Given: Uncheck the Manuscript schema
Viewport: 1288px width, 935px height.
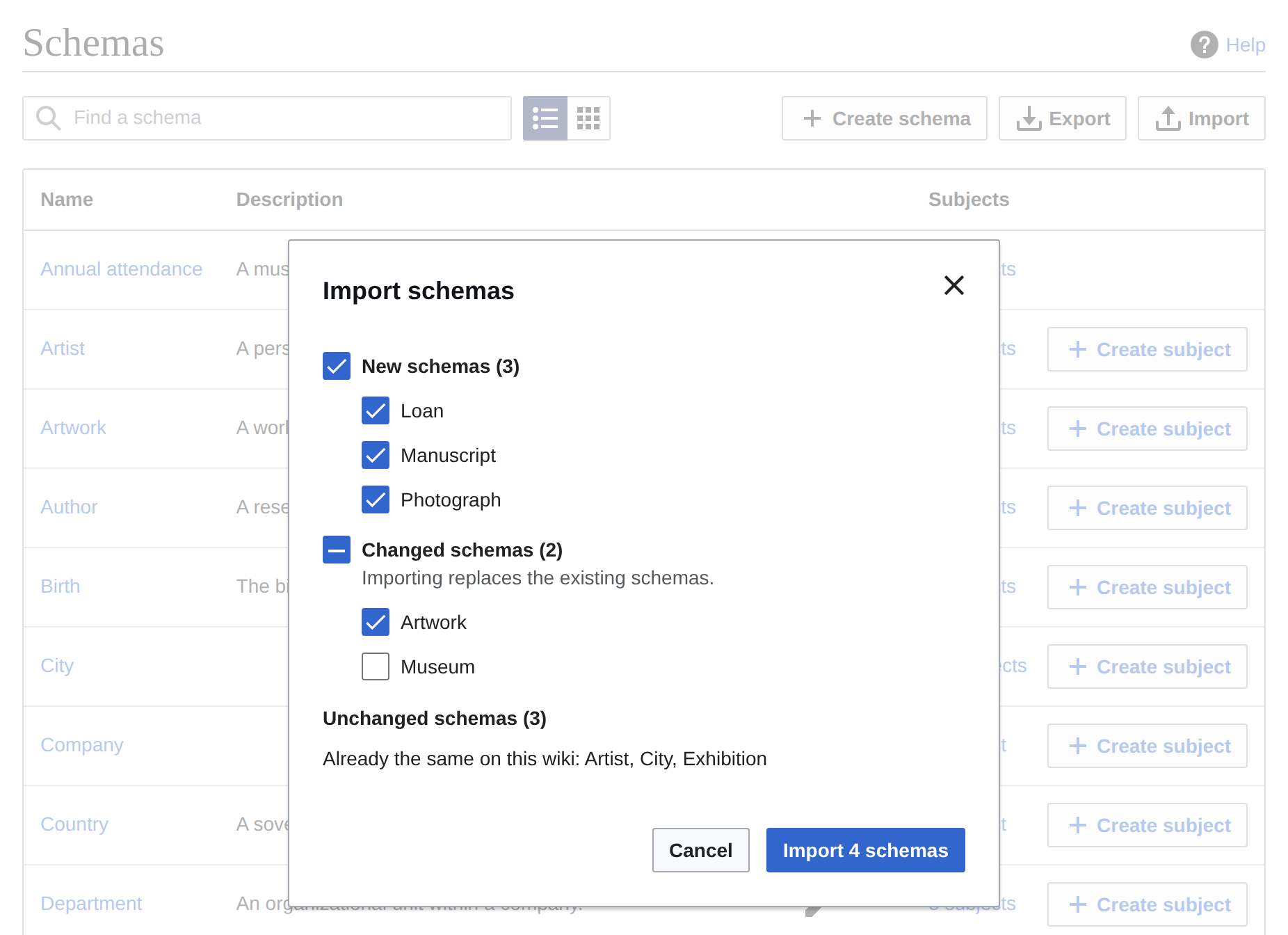Looking at the screenshot, I should pos(376,455).
